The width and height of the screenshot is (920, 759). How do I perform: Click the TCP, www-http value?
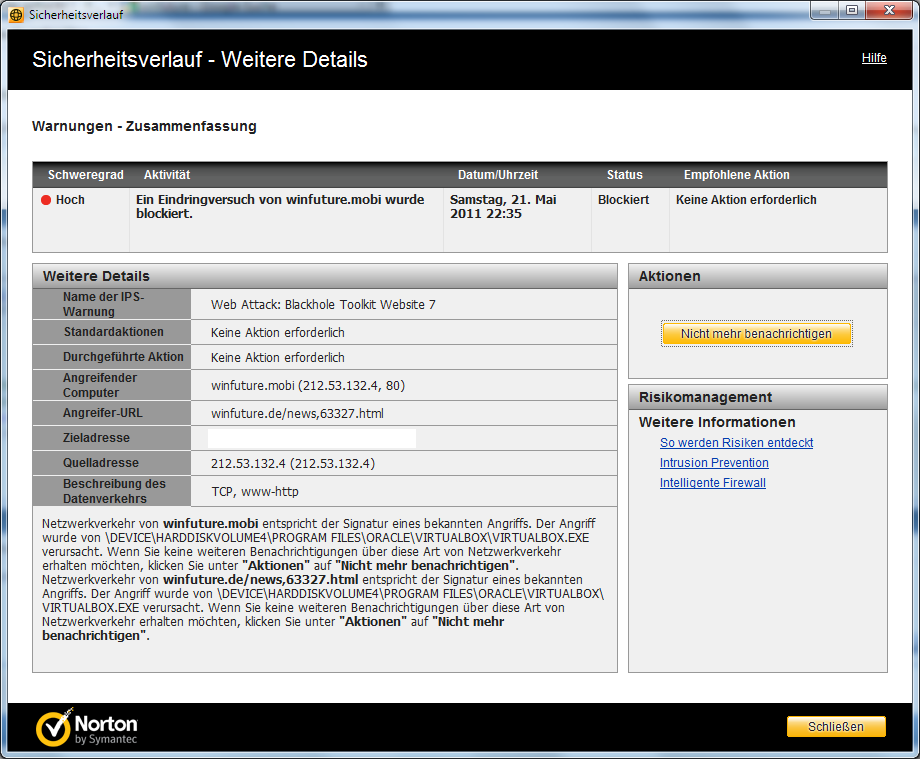[255, 492]
